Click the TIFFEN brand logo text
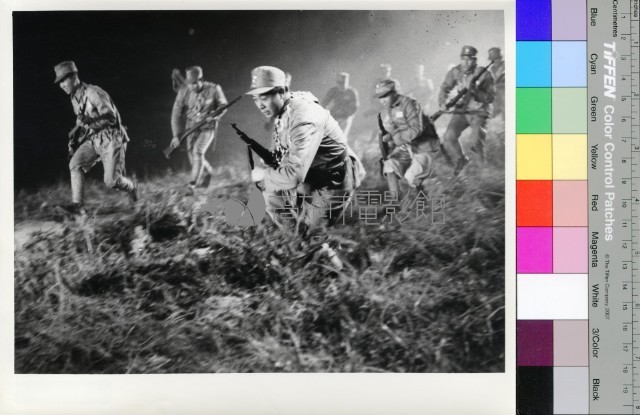This screenshot has height=415, width=640. tap(609, 70)
